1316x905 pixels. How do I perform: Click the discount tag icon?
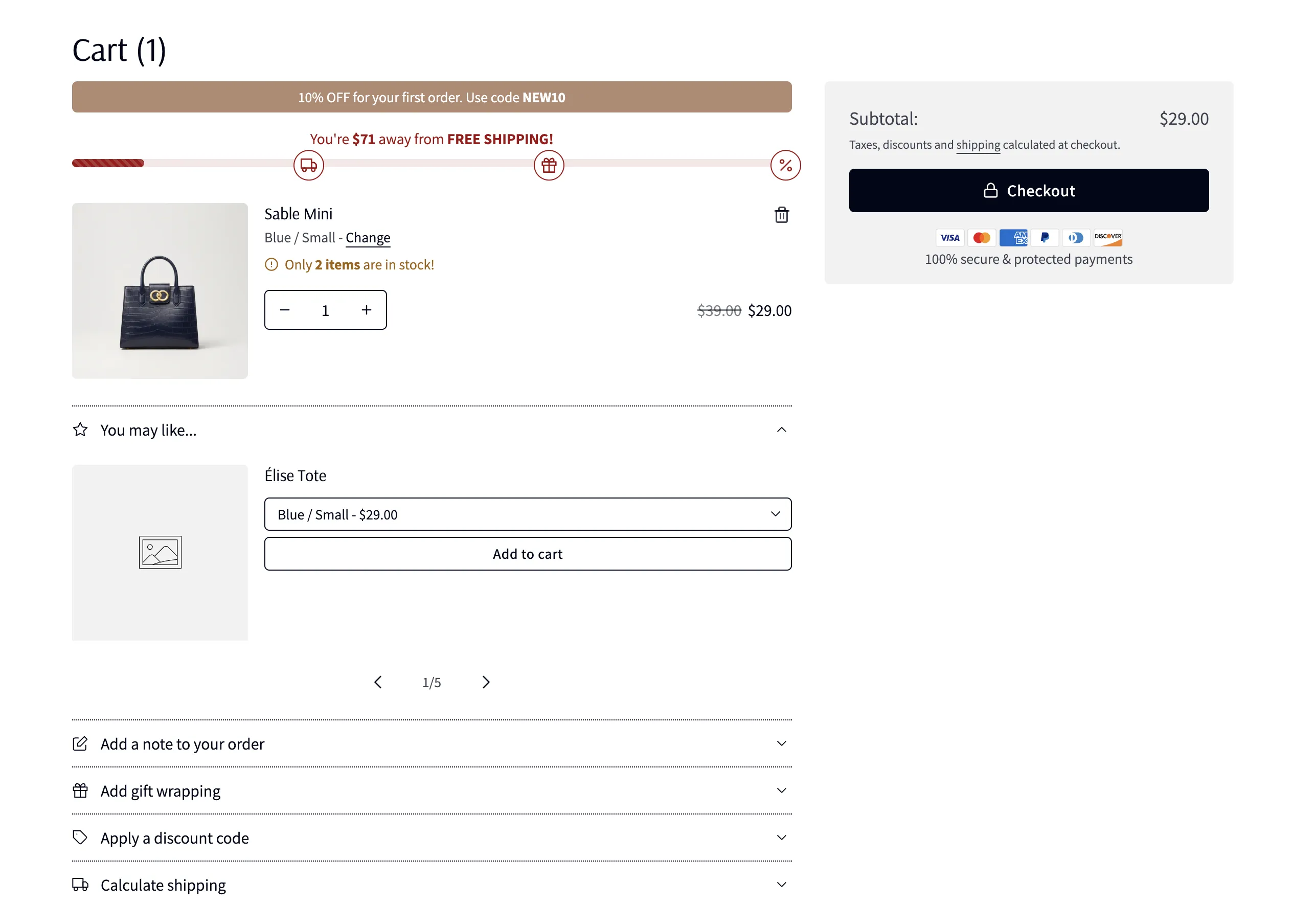(80, 837)
